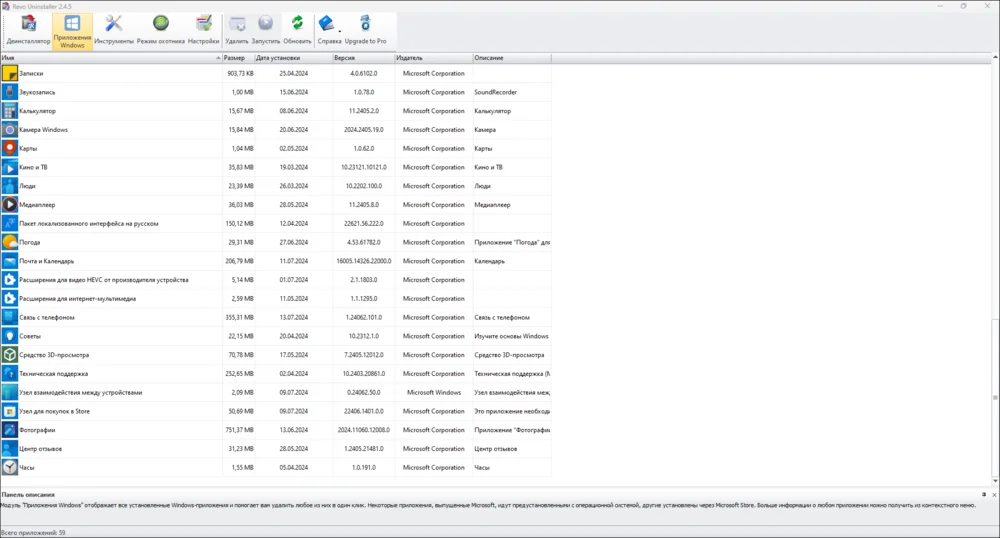Click the version cell 10.2403.20861.0

pyautogui.click(x=364, y=374)
